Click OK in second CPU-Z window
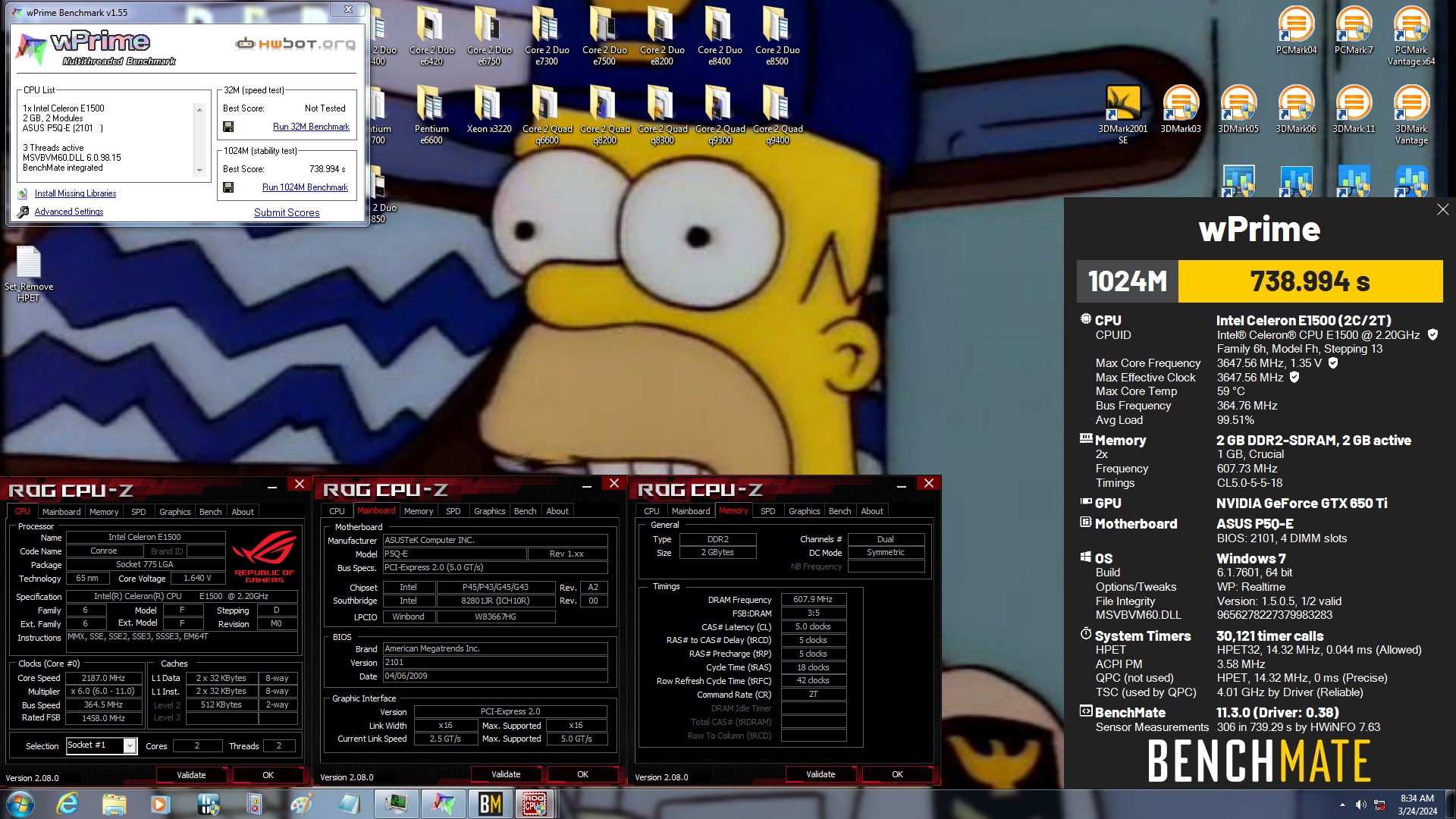 pyautogui.click(x=582, y=774)
